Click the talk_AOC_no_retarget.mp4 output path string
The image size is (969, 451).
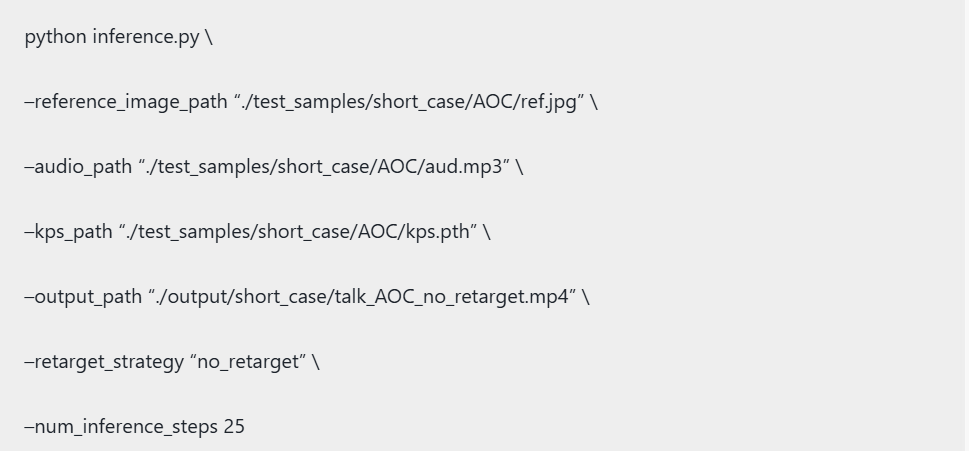click(362, 297)
